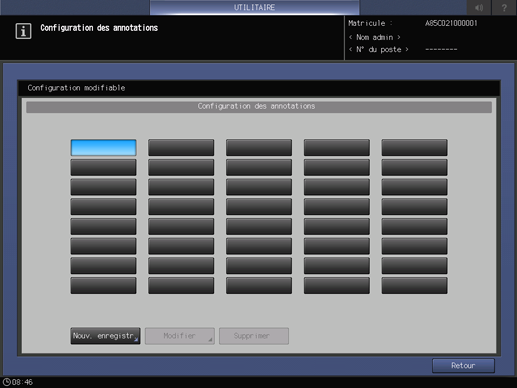The image size is (517, 388).
Task: Select the top annotation slot in the fourth column
Action: 337,148
